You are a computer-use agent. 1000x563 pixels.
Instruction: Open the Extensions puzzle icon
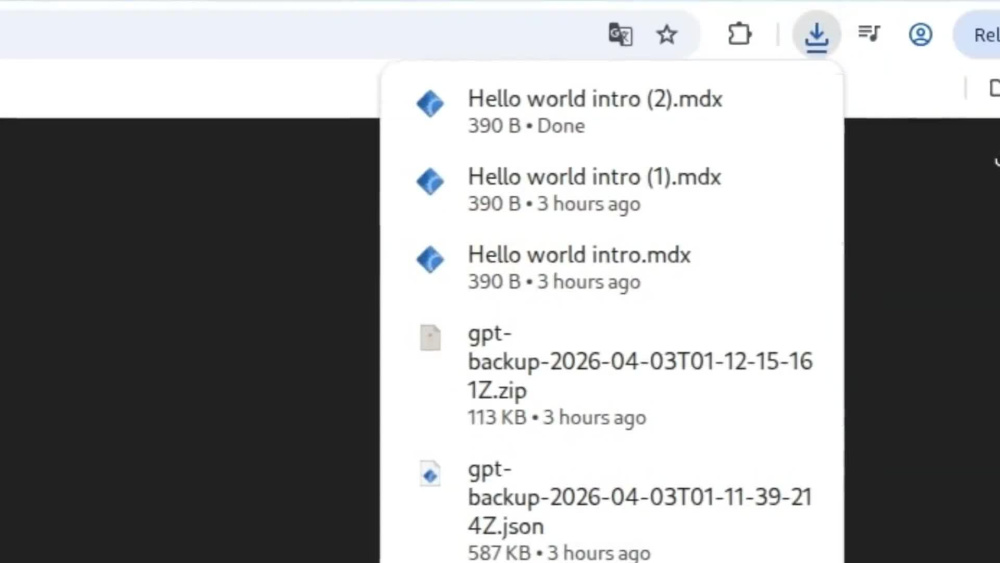(739, 34)
